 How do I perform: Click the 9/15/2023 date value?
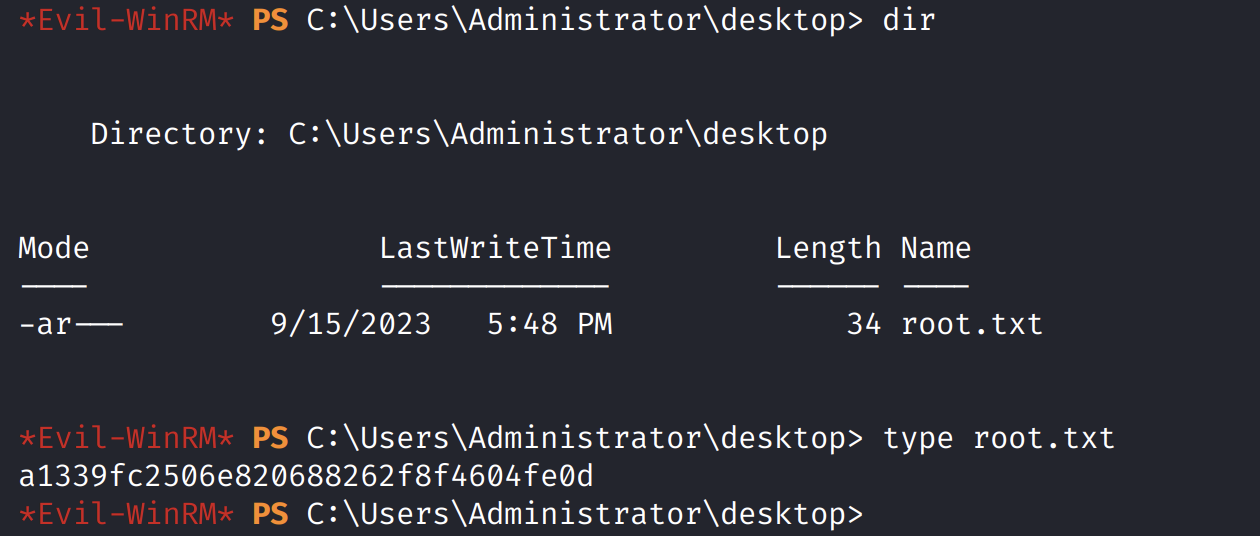pyautogui.click(x=351, y=324)
